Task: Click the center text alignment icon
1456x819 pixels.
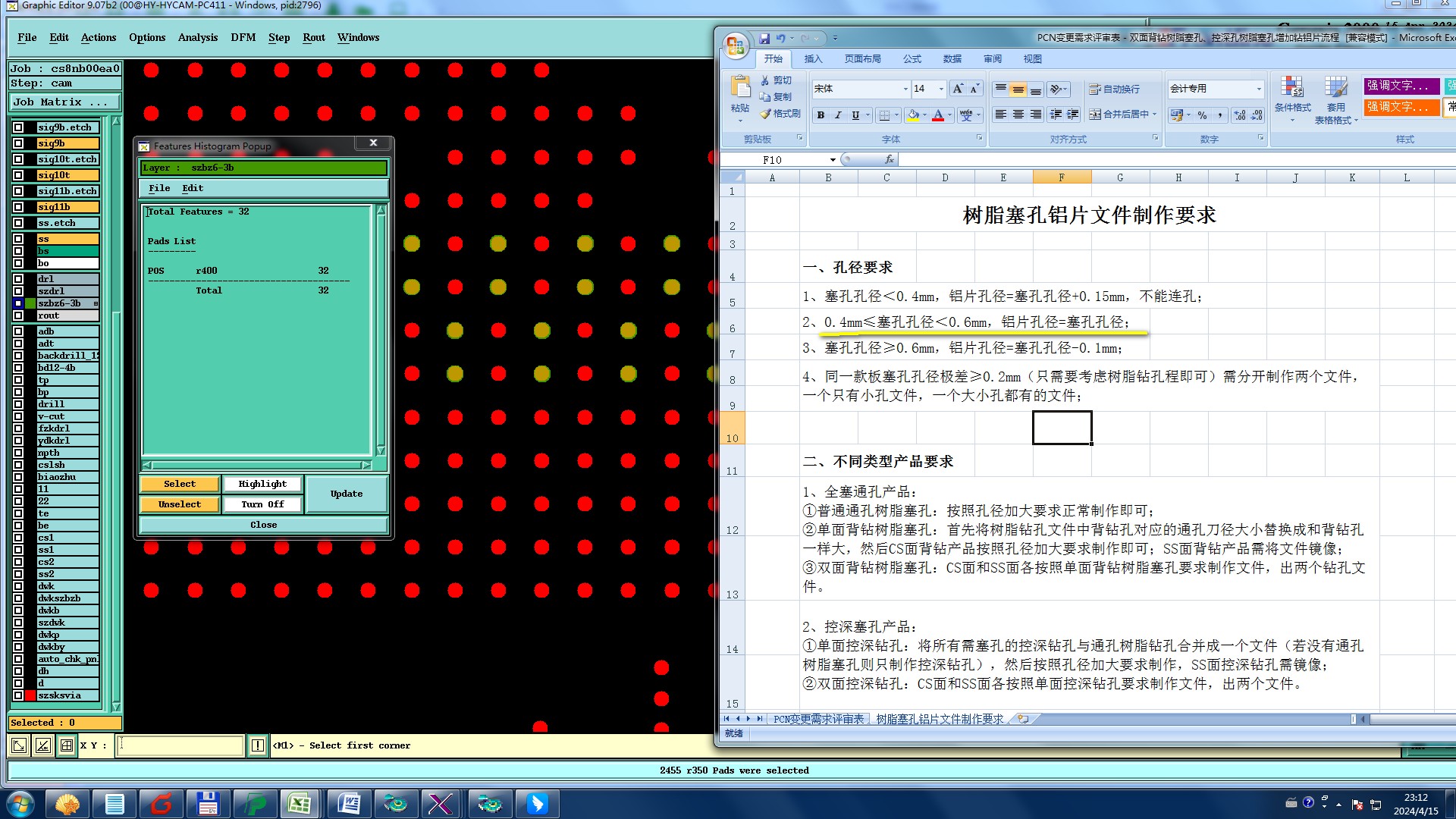Action: pos(1018,115)
